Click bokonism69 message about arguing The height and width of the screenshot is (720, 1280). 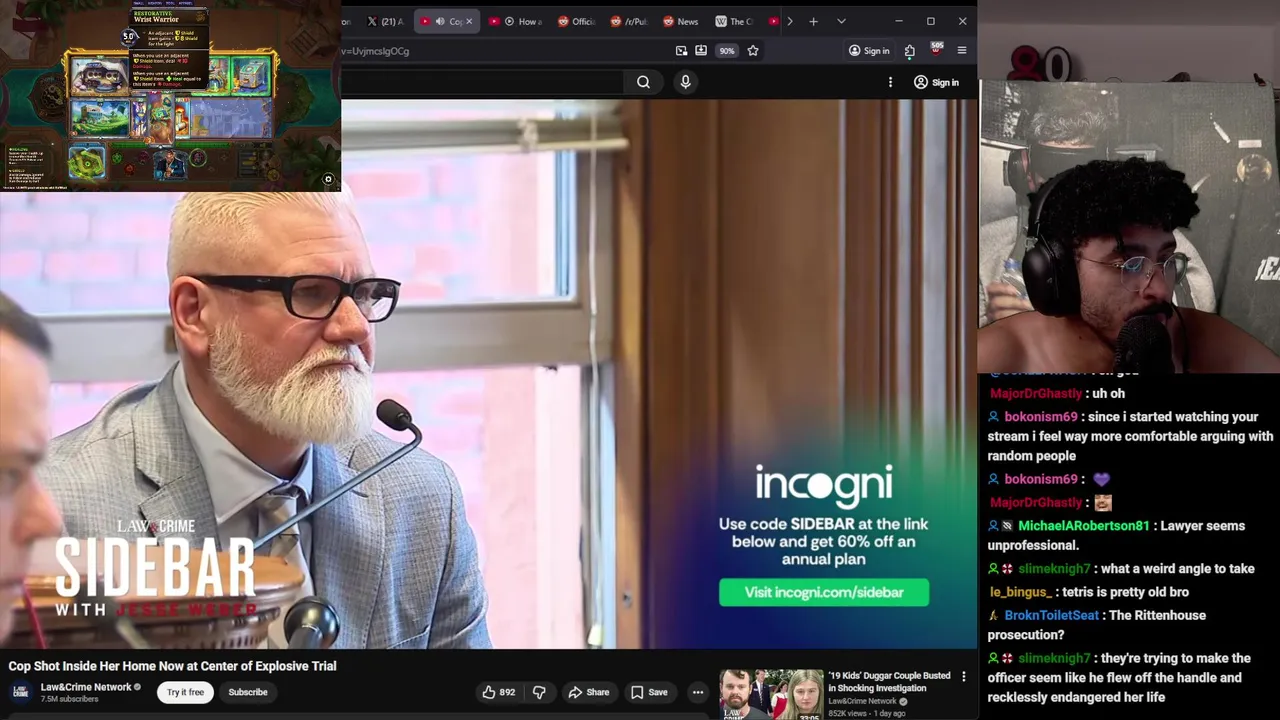point(1130,436)
